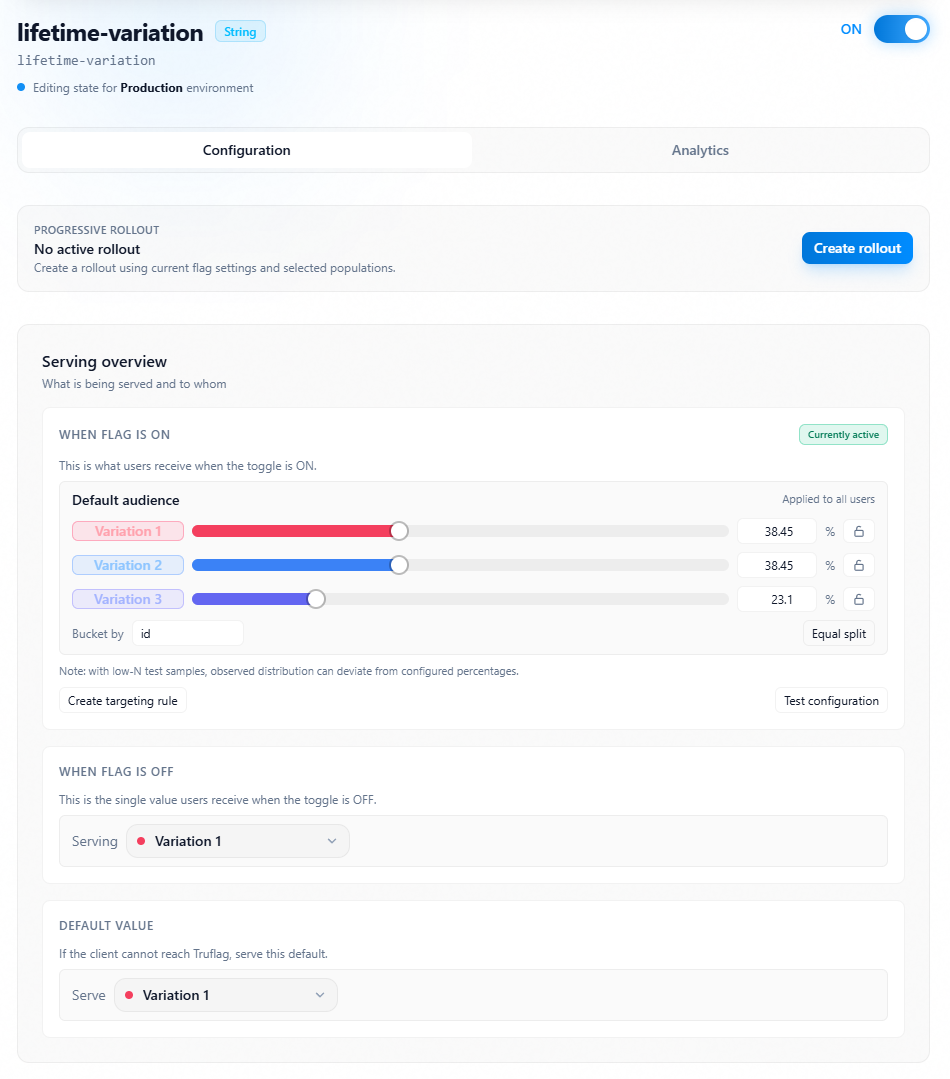
Task: Click the pink Variation 1 label chip
Action: 128,531
